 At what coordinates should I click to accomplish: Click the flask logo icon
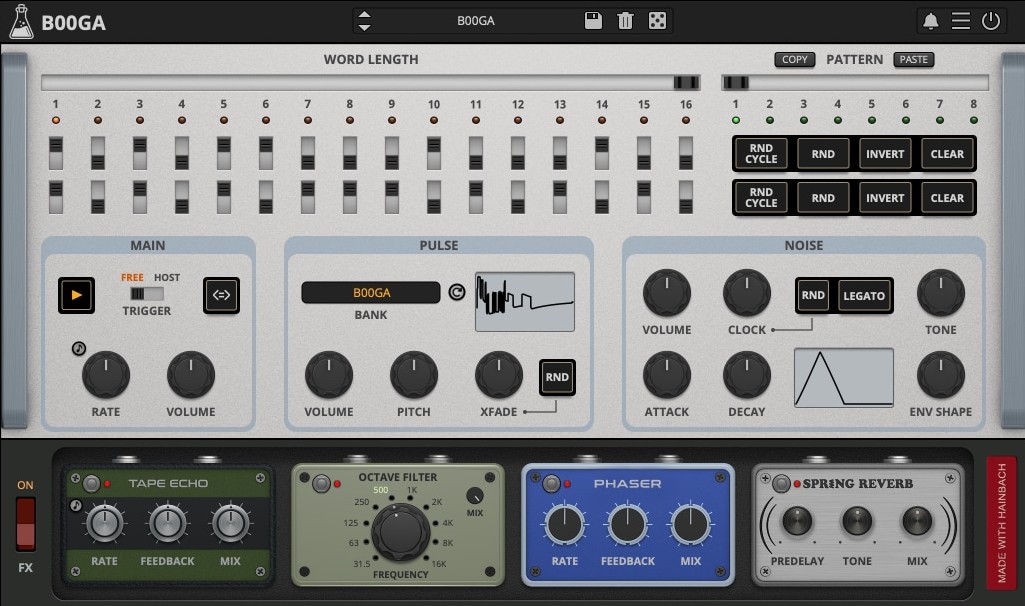point(21,22)
